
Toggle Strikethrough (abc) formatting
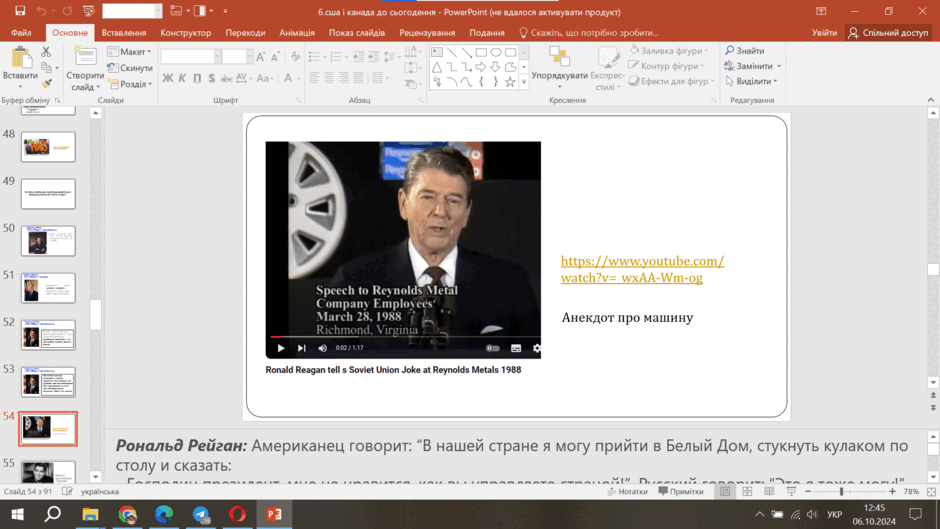pos(226,78)
